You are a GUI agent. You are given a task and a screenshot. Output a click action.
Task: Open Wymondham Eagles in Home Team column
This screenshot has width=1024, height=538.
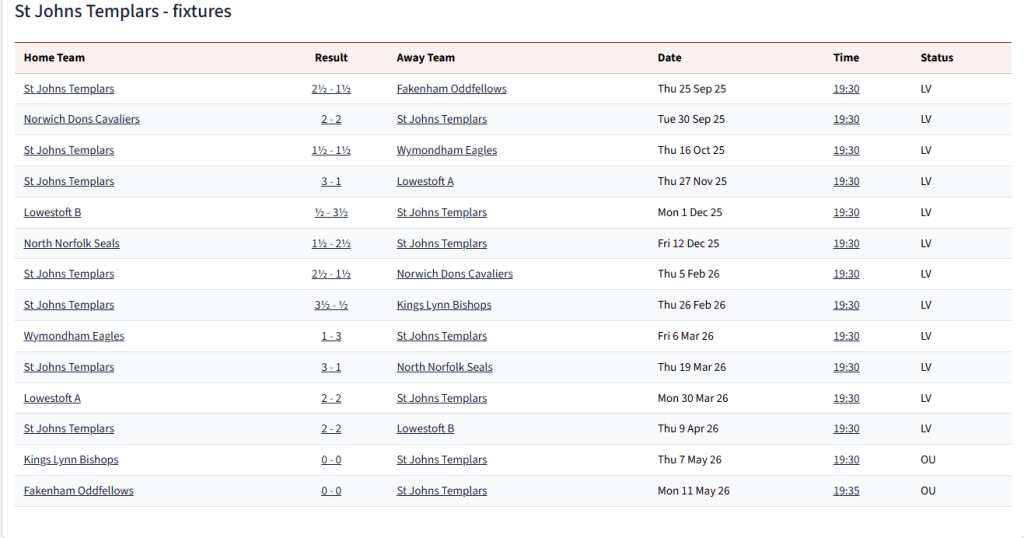74,336
